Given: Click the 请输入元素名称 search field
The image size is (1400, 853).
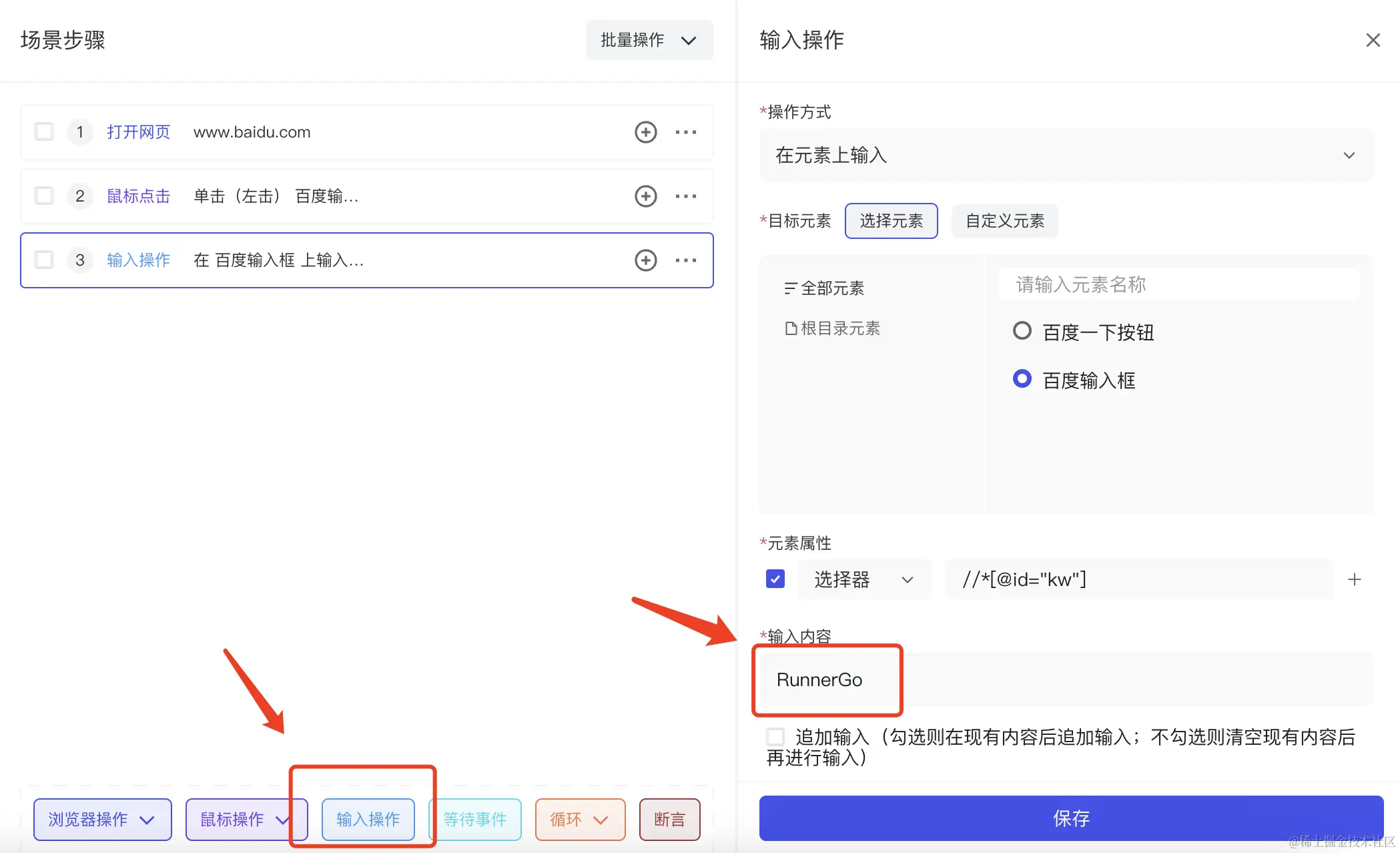Looking at the screenshot, I should 1178,285.
